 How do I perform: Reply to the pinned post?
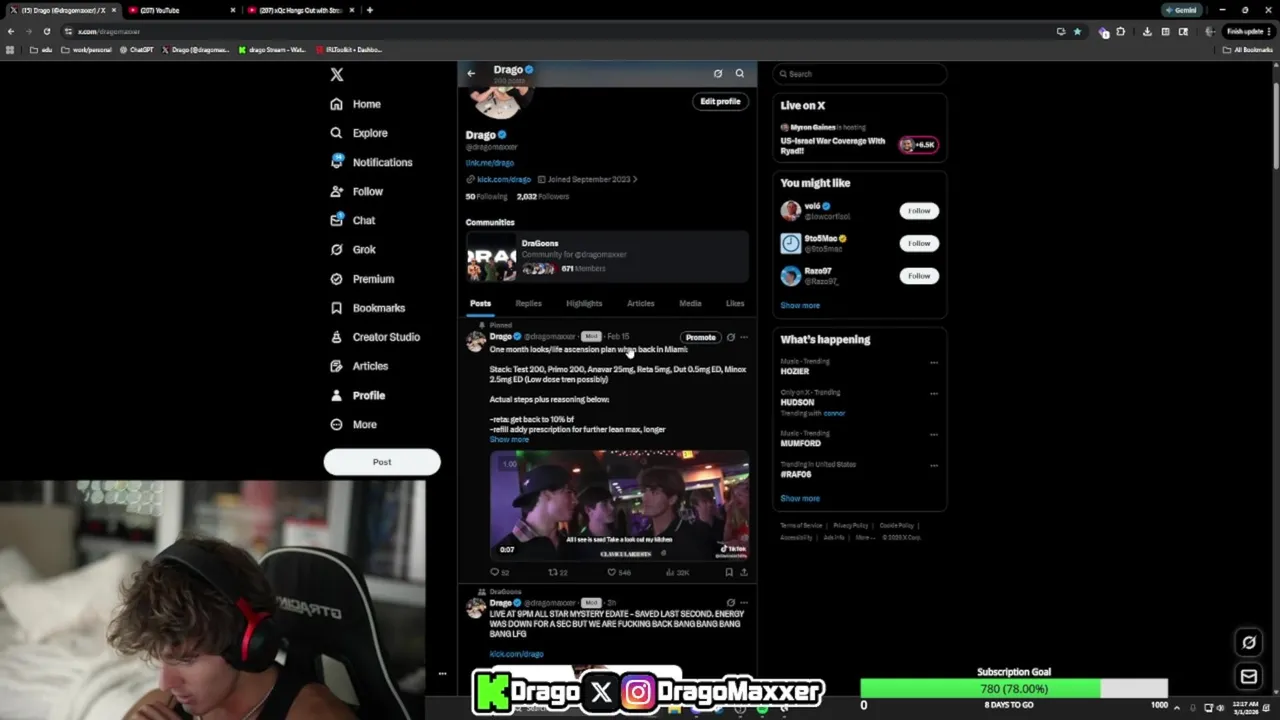pos(498,573)
